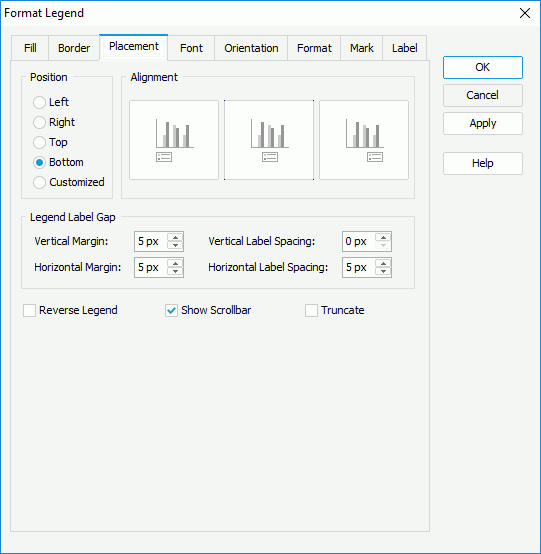Open the Placement tab
This screenshot has width=541, height=554.
tap(134, 47)
